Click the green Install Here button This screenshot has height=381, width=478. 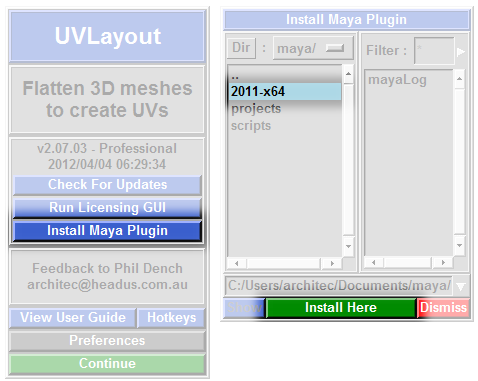341,307
